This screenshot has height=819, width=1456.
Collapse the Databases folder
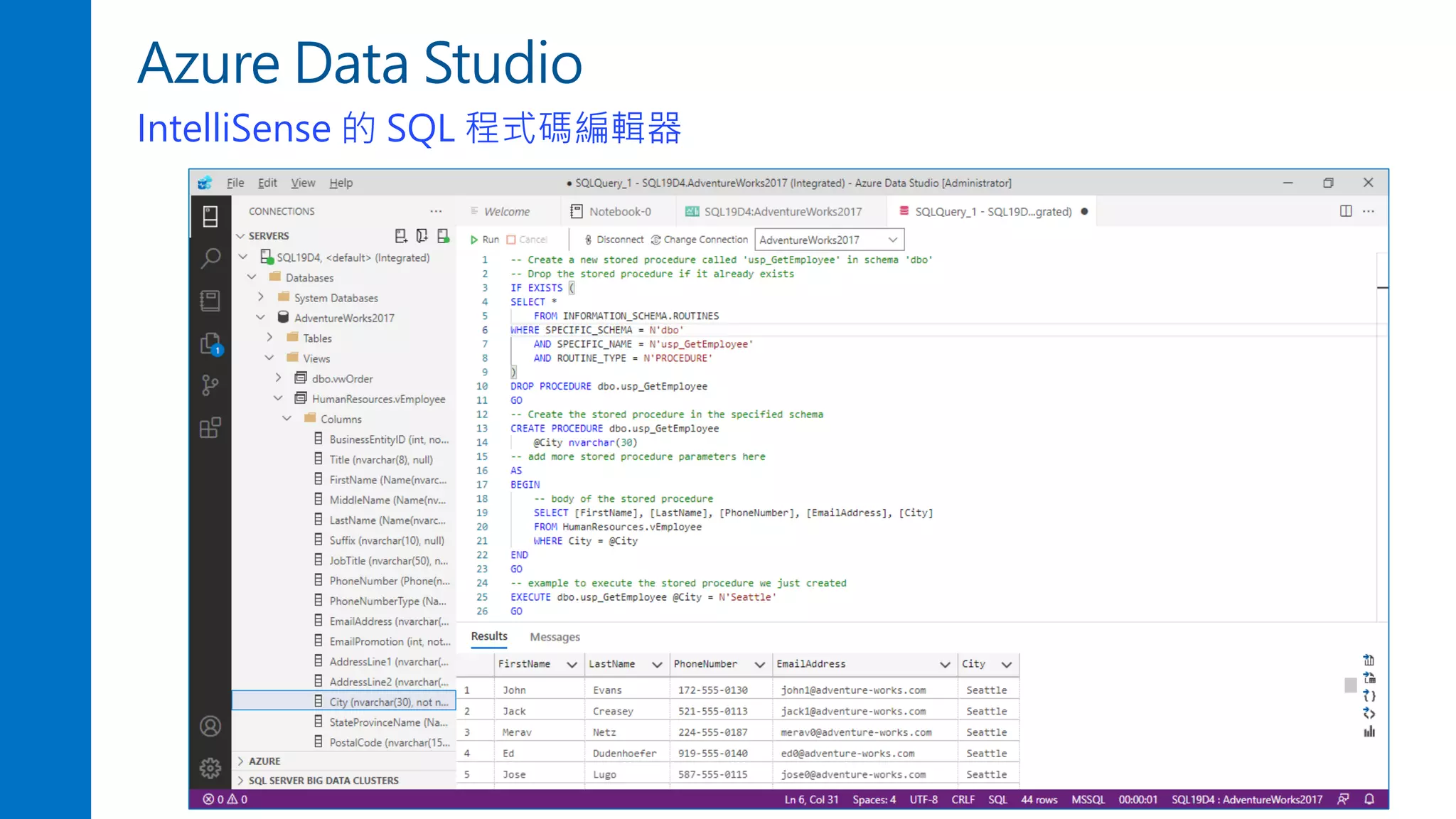252,277
